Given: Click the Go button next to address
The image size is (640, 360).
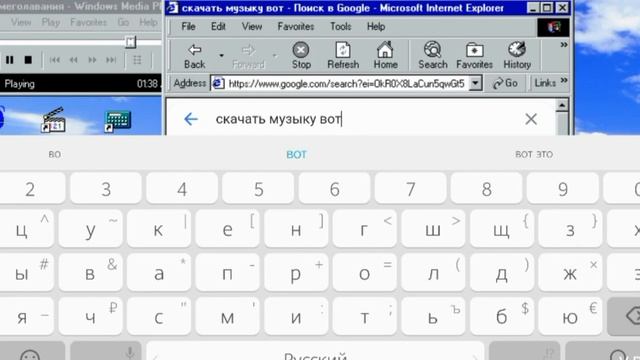Looking at the screenshot, I should point(505,83).
